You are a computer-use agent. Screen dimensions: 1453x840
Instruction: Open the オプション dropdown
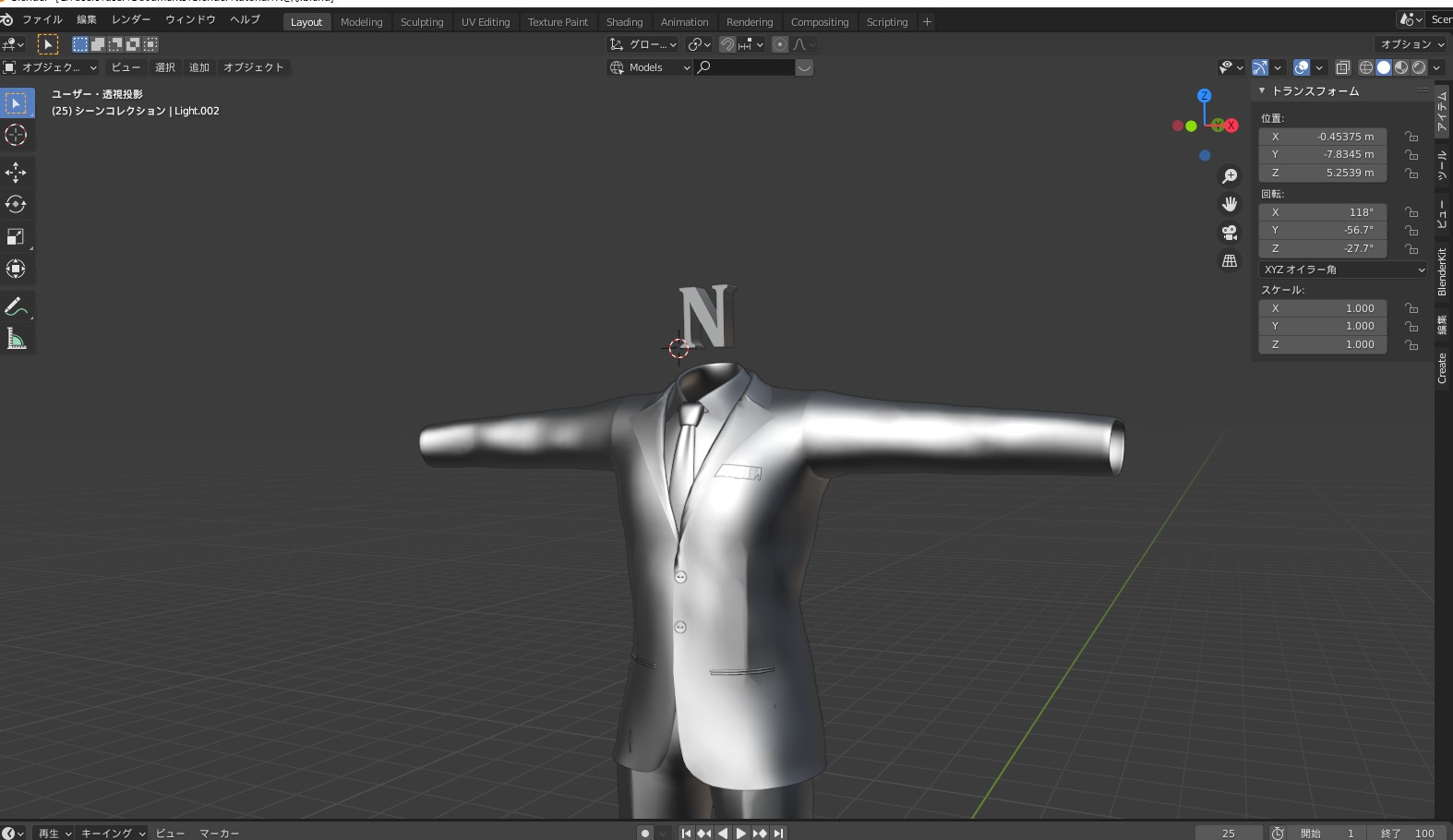[x=1412, y=44]
